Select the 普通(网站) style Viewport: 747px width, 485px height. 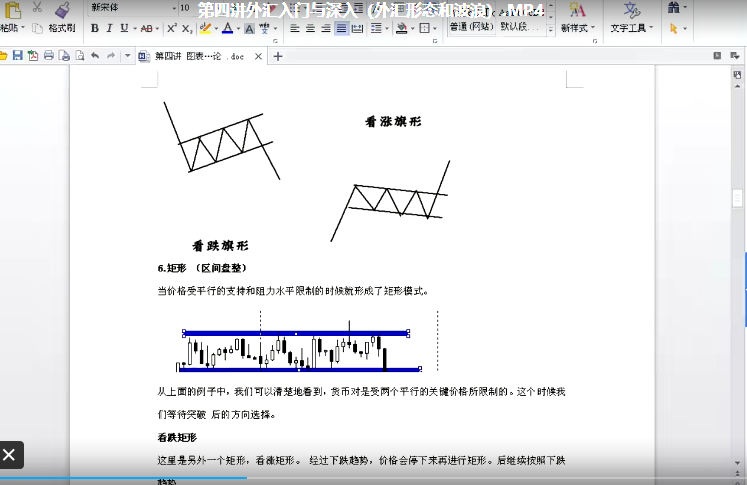point(472,27)
